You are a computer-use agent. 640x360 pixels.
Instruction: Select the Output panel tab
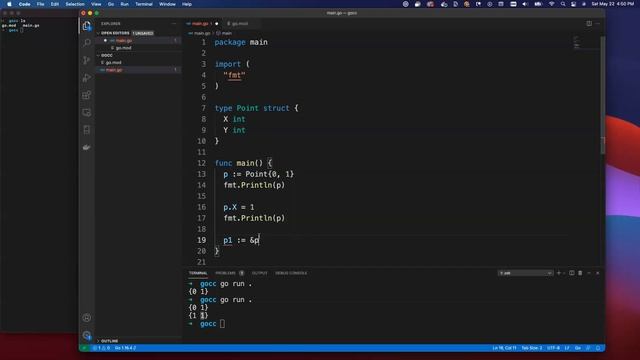click(260, 273)
